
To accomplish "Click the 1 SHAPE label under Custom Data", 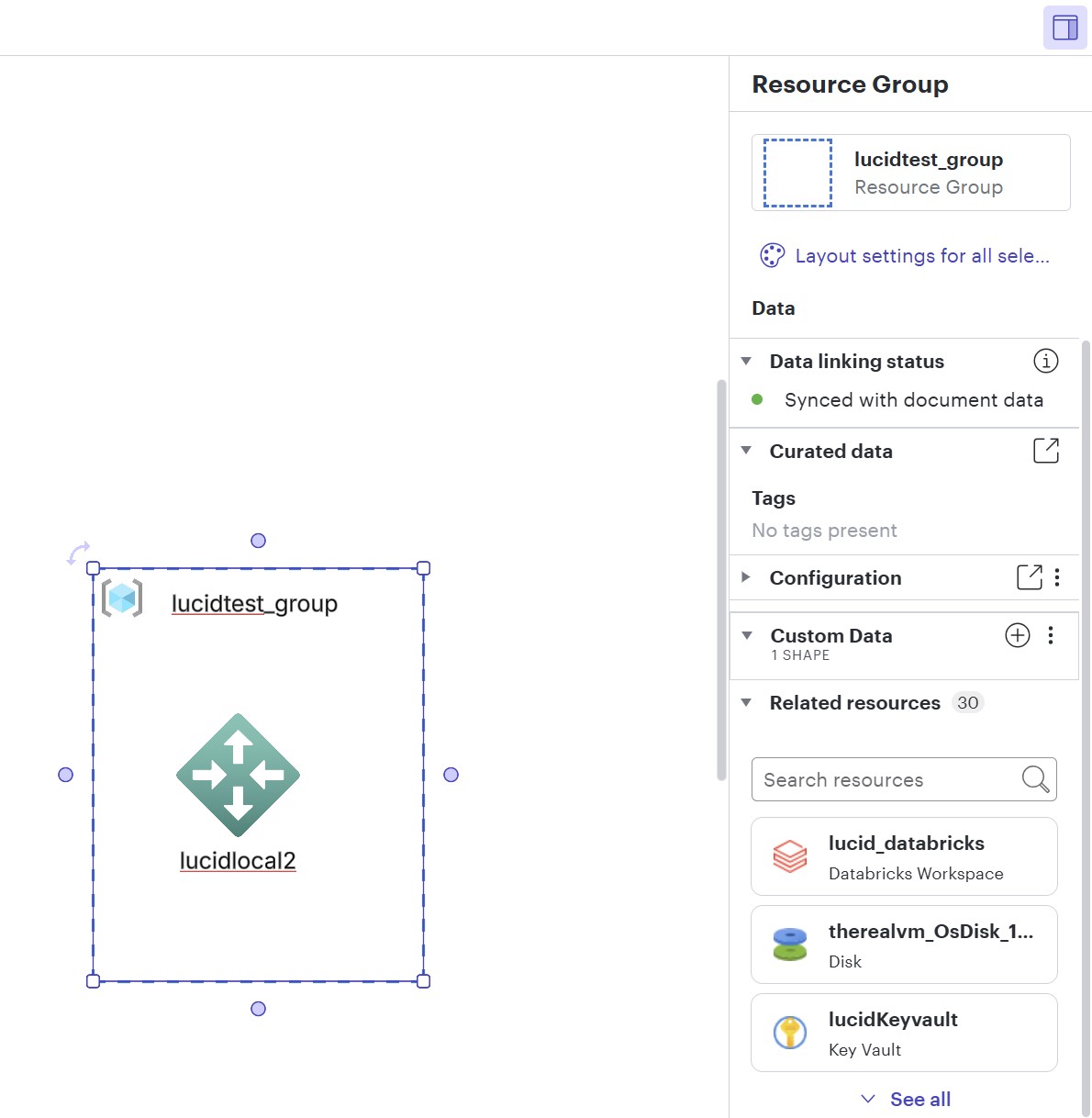I will (x=800, y=655).
